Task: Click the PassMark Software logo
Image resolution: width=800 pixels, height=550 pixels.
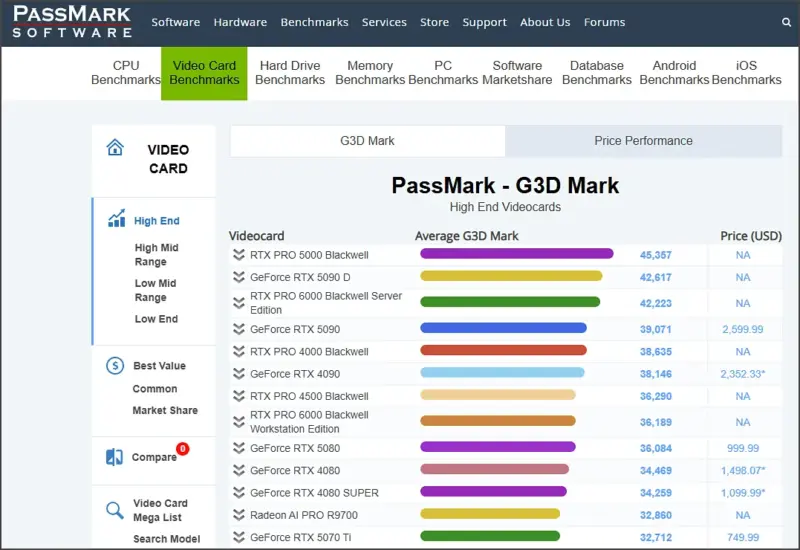Action: coord(72,21)
